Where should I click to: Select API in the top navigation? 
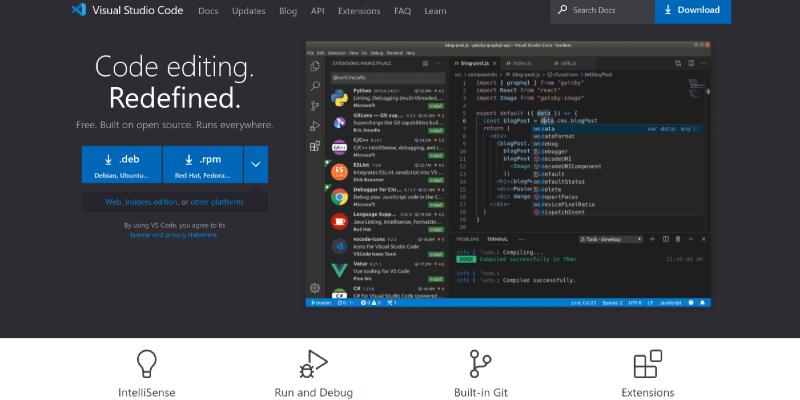tap(317, 10)
